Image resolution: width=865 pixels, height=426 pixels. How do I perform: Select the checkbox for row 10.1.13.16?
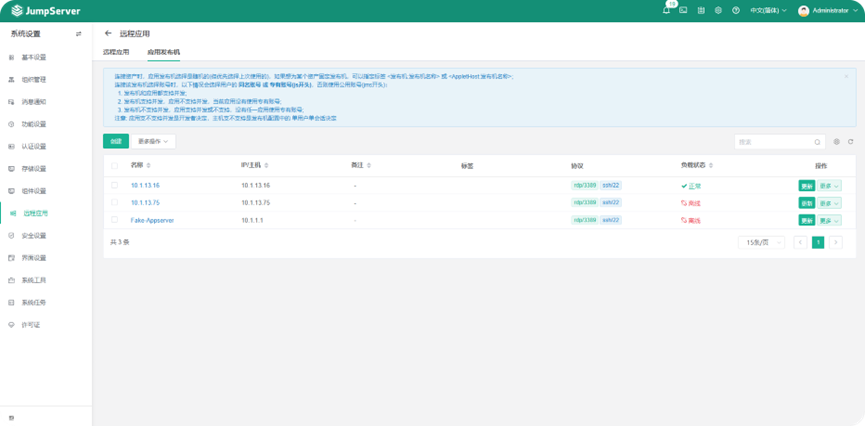115,185
